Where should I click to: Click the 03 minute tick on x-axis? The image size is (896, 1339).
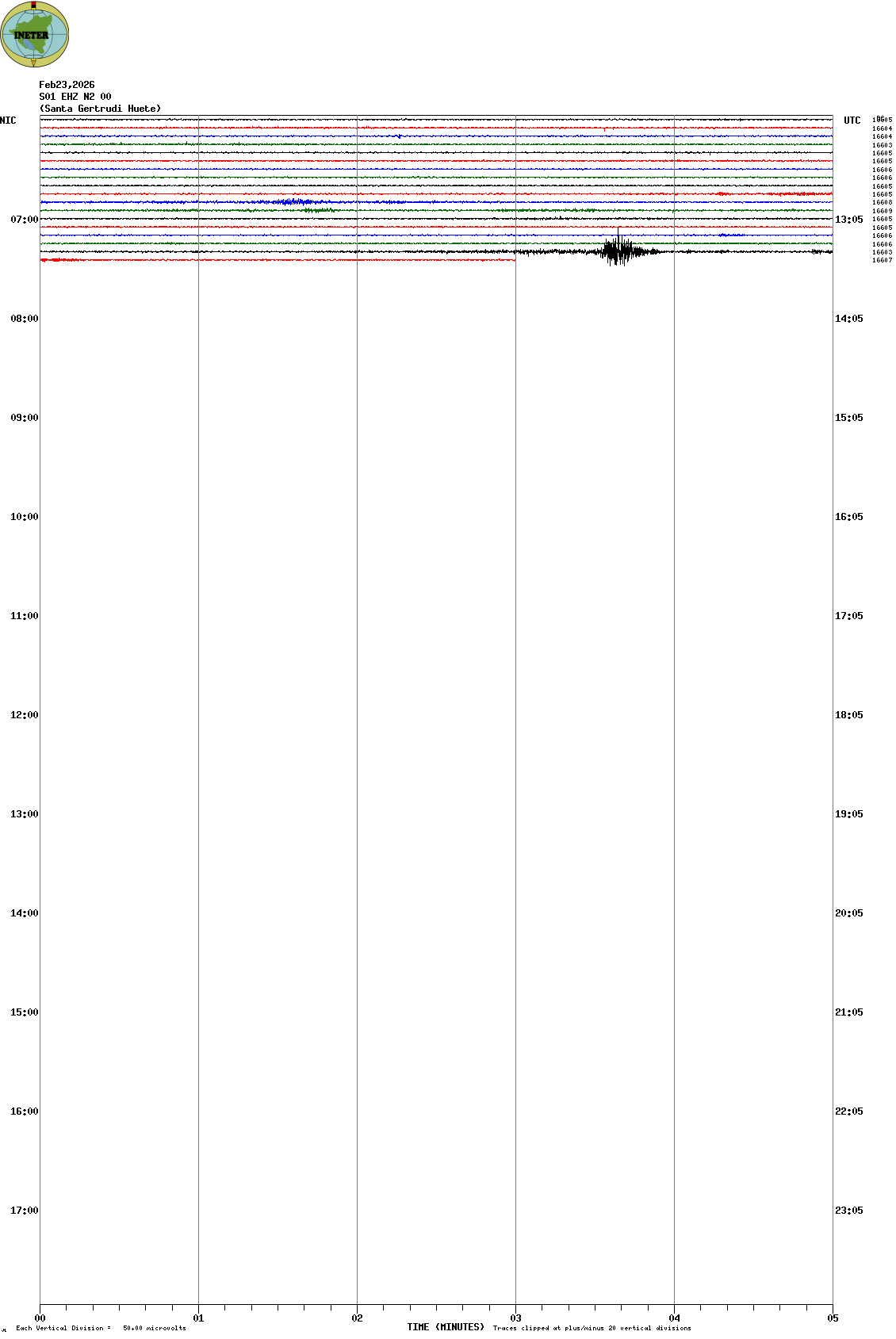(x=515, y=1318)
